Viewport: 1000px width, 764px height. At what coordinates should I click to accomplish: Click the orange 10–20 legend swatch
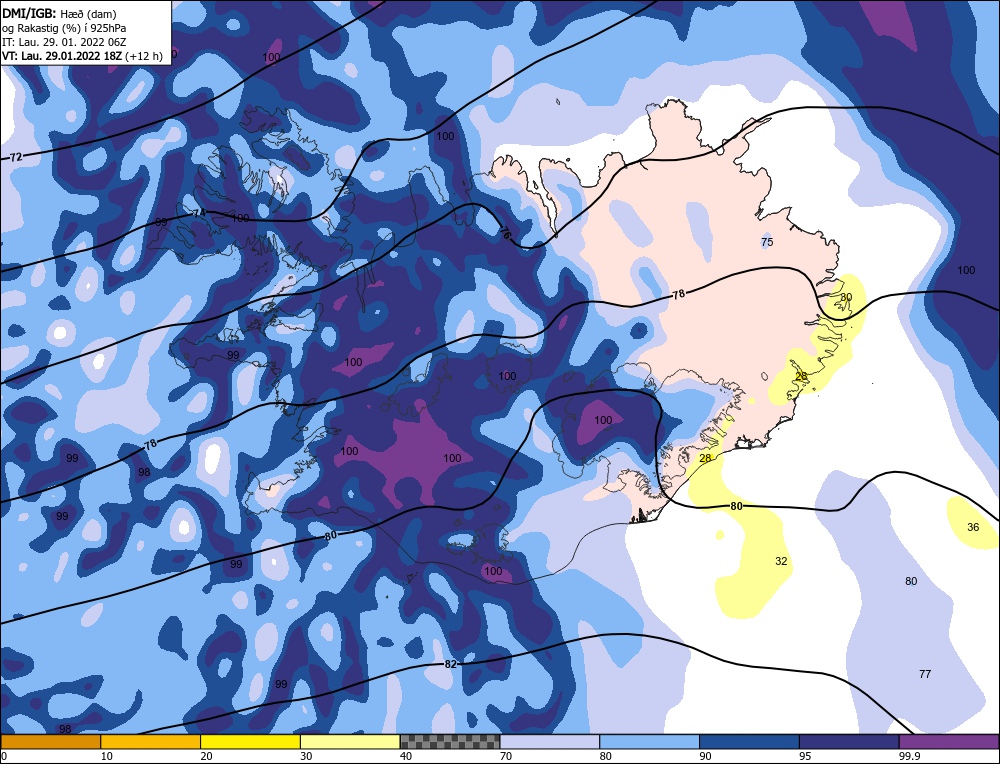pos(151,742)
